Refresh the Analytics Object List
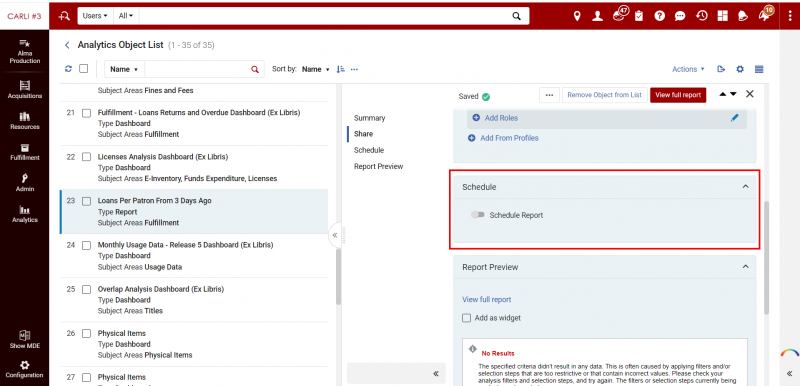This screenshot has width=800, height=386. pyautogui.click(x=68, y=69)
